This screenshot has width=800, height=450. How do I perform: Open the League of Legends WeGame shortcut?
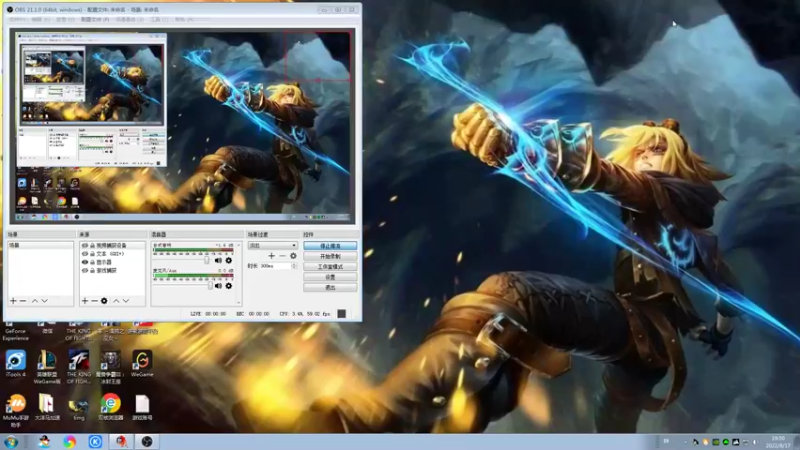46,367
